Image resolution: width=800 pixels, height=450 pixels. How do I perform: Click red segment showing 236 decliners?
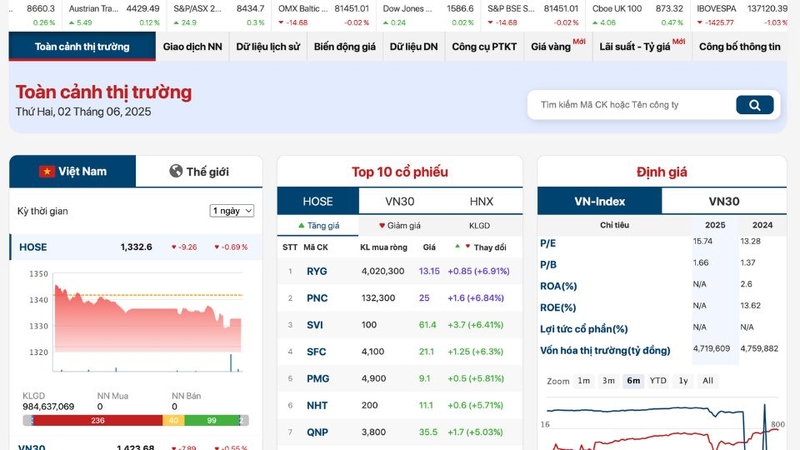(98, 420)
